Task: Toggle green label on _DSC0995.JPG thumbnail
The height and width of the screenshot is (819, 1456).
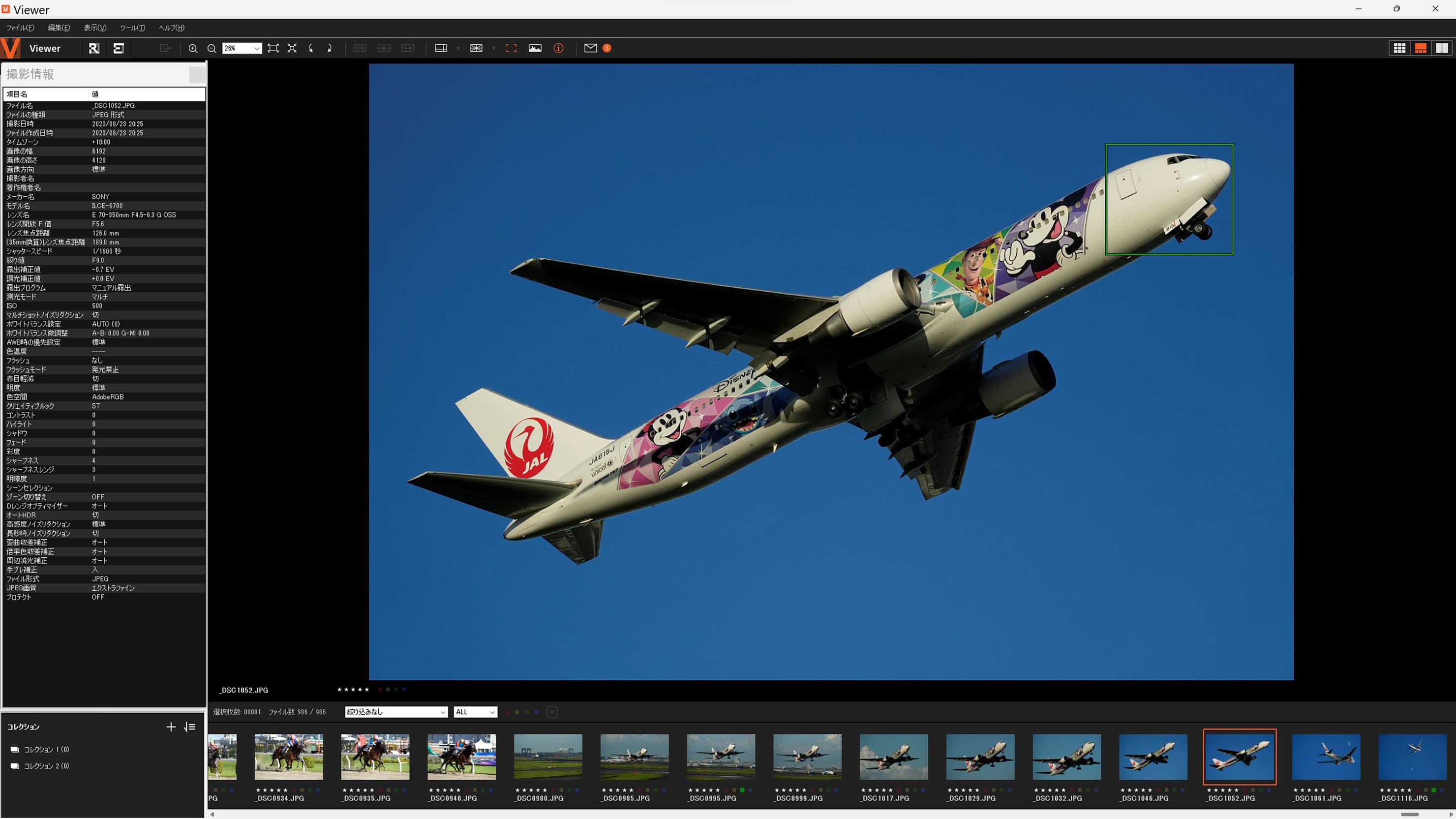Action: point(742,790)
